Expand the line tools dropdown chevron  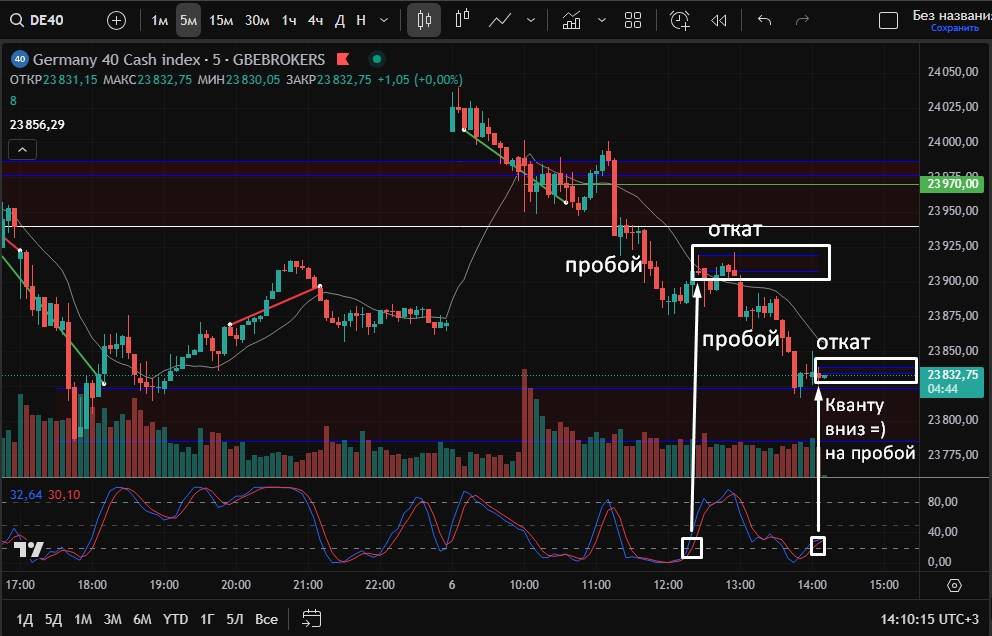[x=530, y=20]
